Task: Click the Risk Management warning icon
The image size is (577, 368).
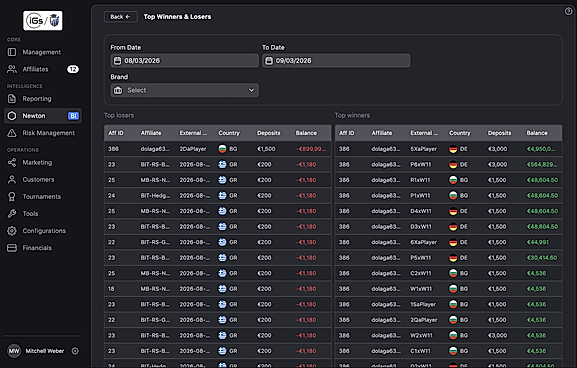Action: [12, 133]
